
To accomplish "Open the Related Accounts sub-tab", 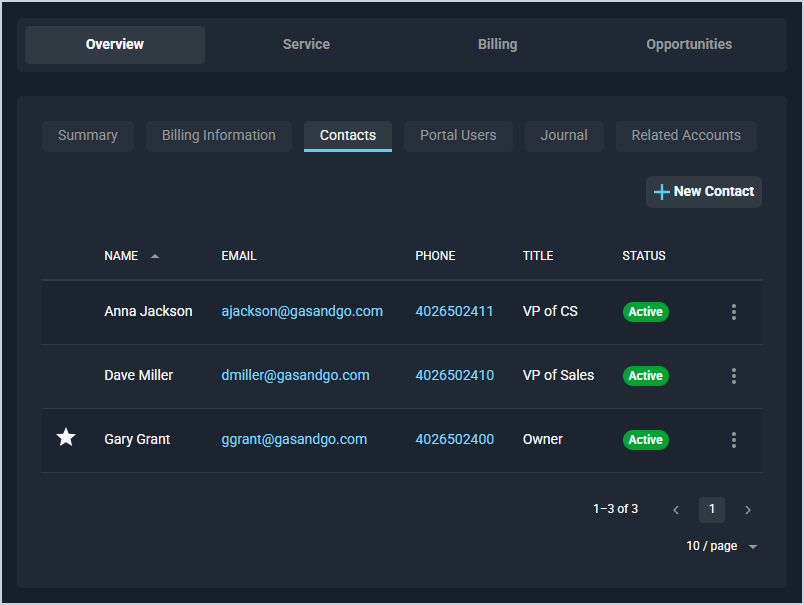I will pos(686,136).
